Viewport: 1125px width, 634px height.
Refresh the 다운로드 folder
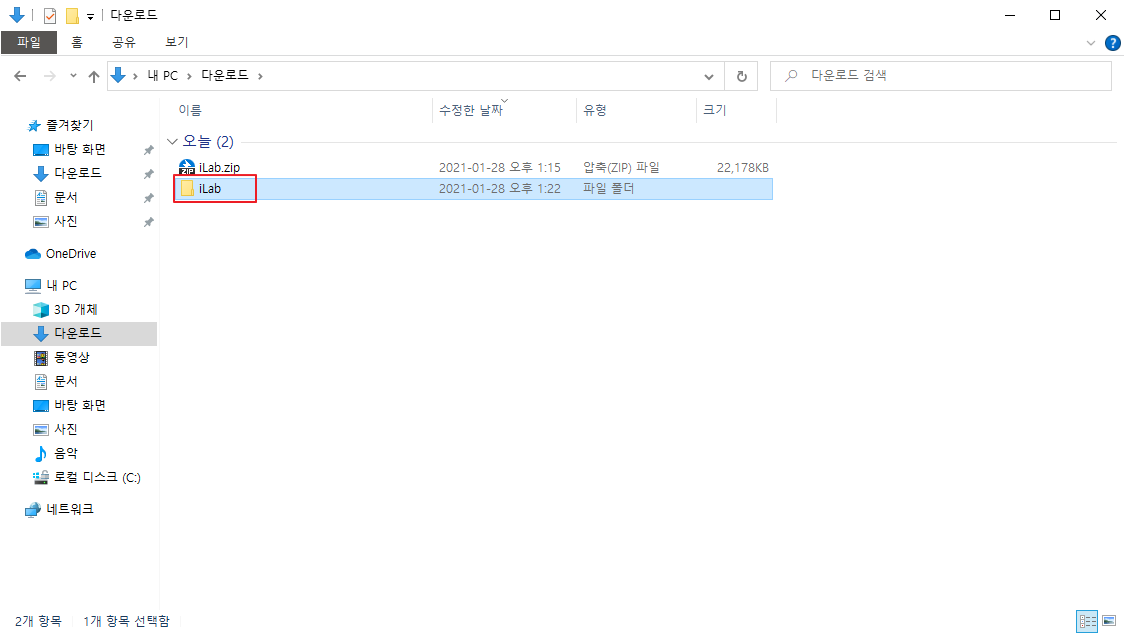[x=742, y=76]
